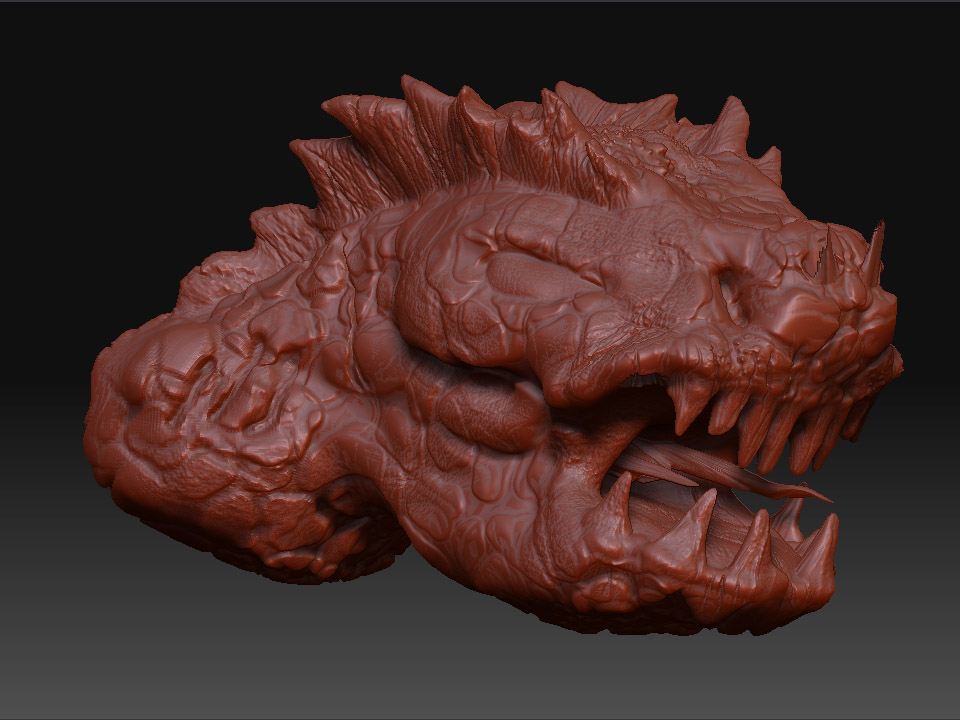
Task: Select the red dragon head sculpt
Action: click(x=493, y=355)
